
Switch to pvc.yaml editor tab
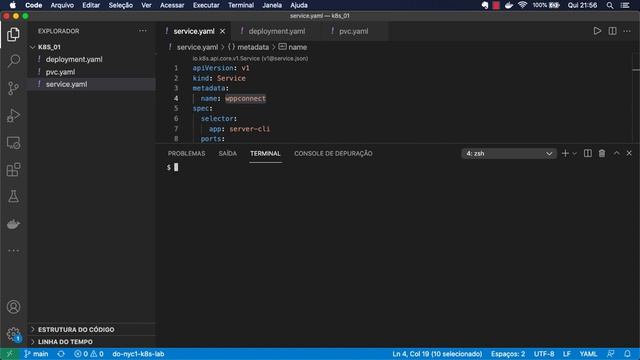pos(353,31)
